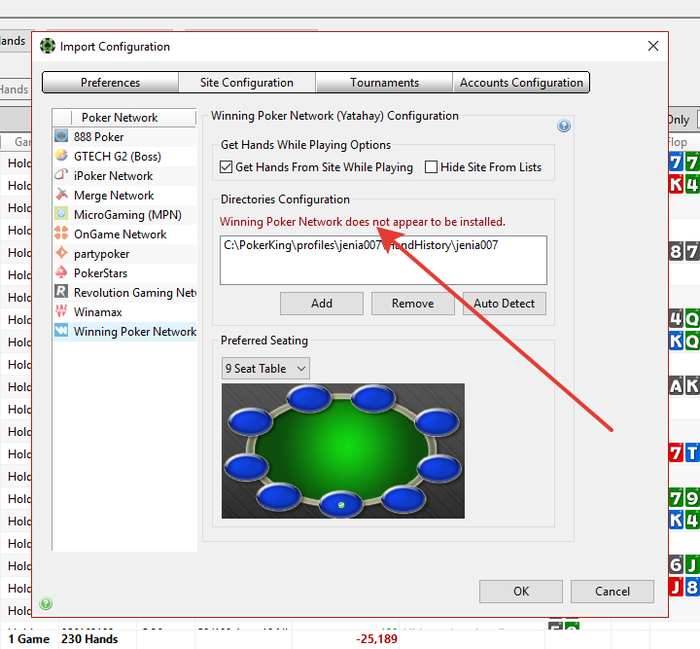
Task: Select the Merge Network row text
Action: point(114,195)
